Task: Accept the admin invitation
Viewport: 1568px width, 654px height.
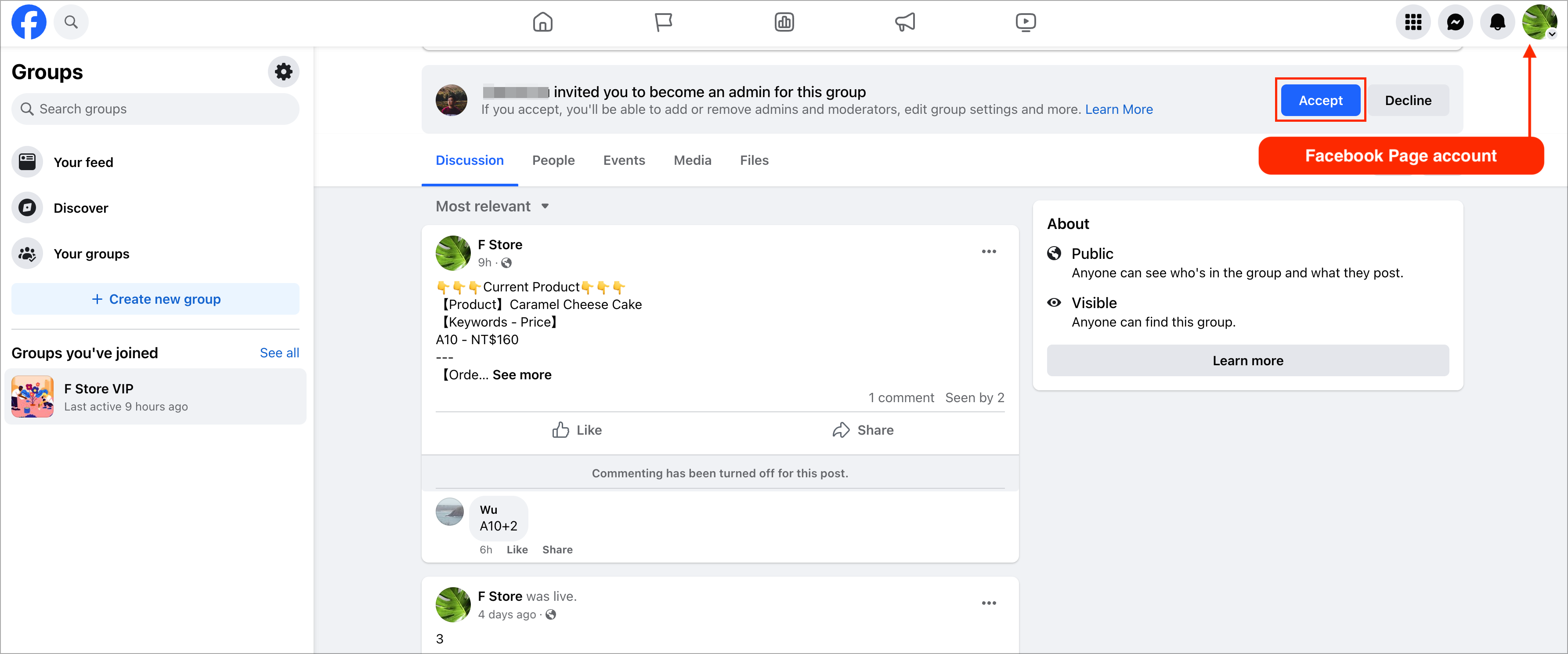Action: 1320,101
